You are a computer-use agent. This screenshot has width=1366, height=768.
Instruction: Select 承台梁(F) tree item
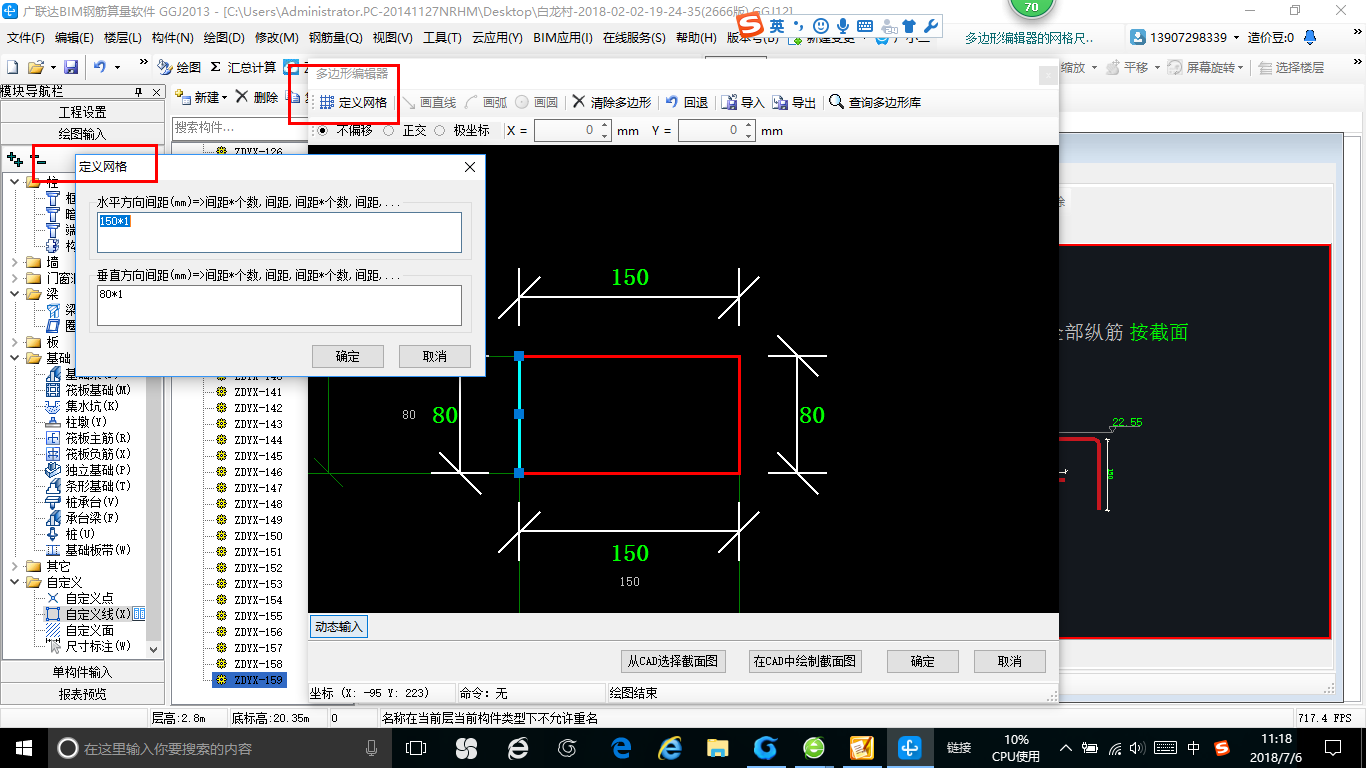pyautogui.click(x=92, y=518)
